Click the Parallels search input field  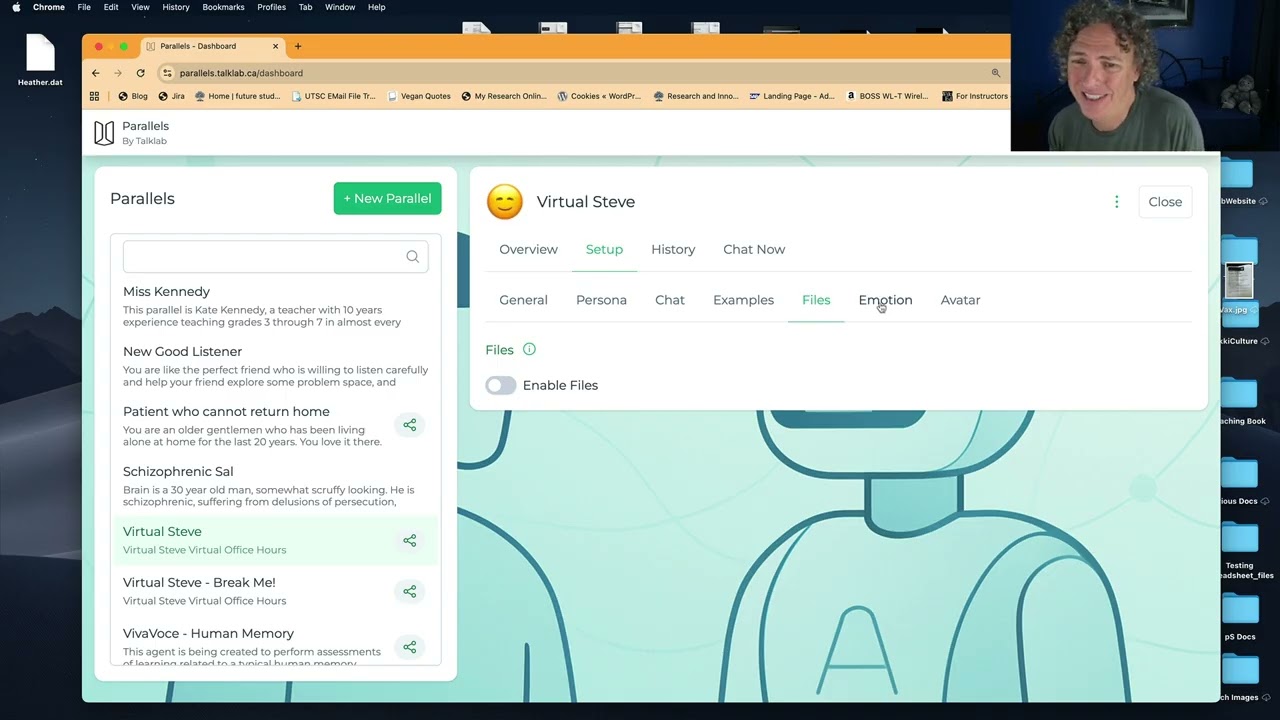coord(275,257)
